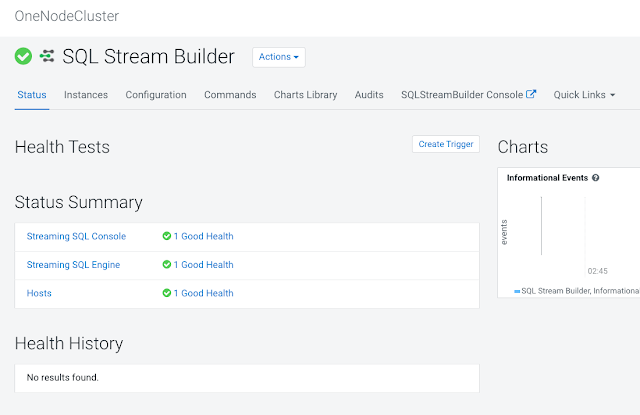Click the blue legend swatch for SQL Stream Builder
The height and width of the screenshot is (415, 640).
517,291
